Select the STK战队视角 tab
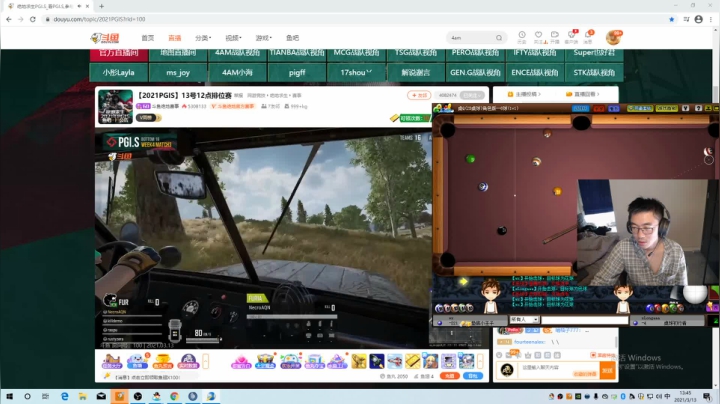Image resolution: width=720 pixels, height=404 pixels. coord(594,73)
